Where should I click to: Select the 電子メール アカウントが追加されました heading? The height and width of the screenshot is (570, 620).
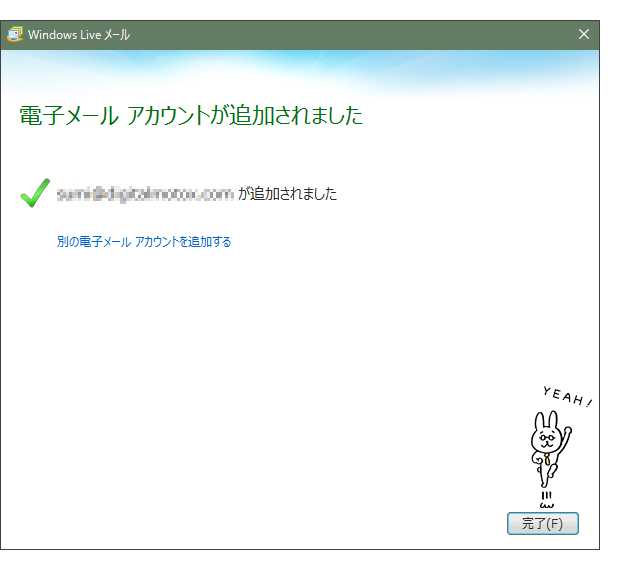[191, 115]
